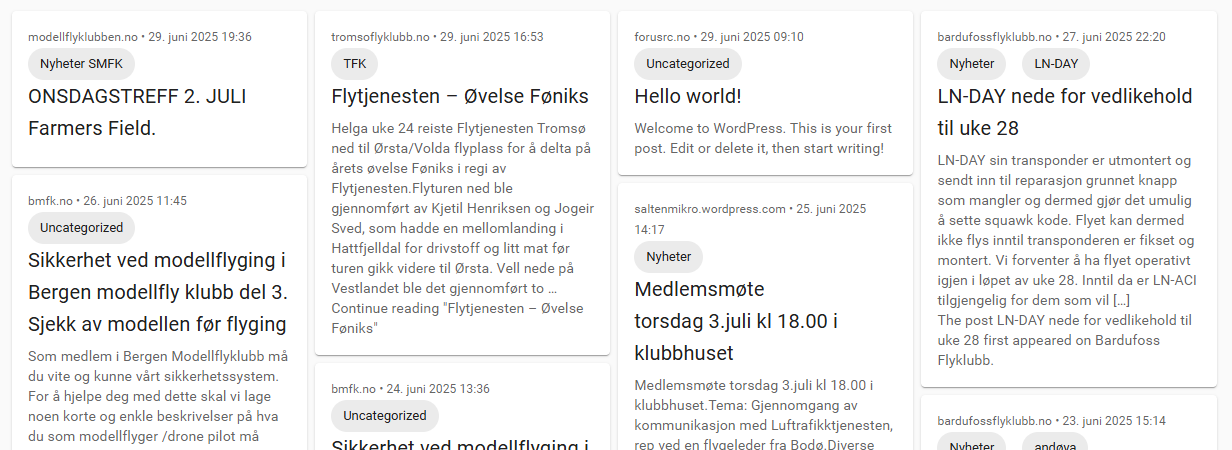
Task: Open Sikkerhet ved modellflyging del 3 post
Action: [158, 292]
